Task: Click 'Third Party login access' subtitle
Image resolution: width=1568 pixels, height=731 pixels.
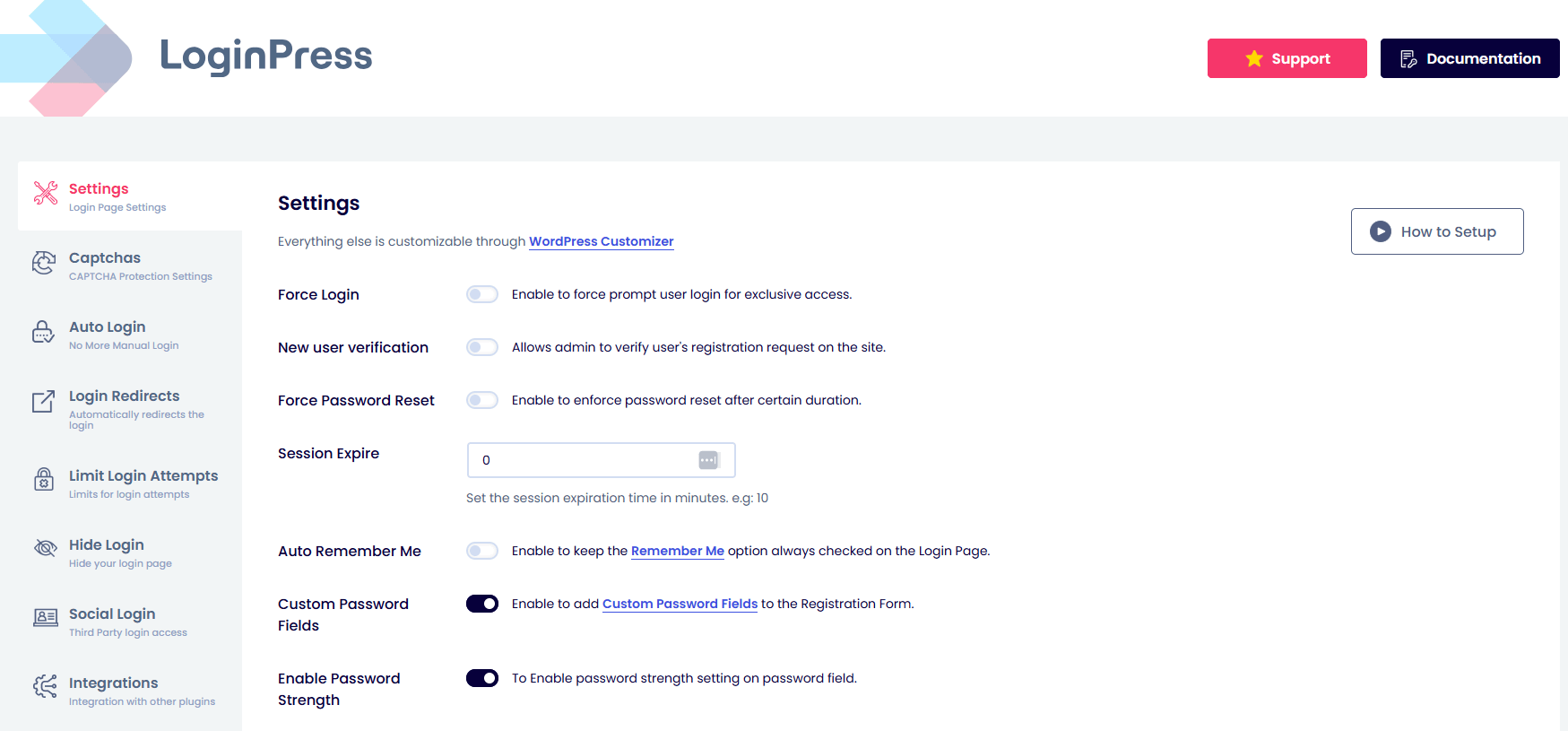Action: point(128,632)
